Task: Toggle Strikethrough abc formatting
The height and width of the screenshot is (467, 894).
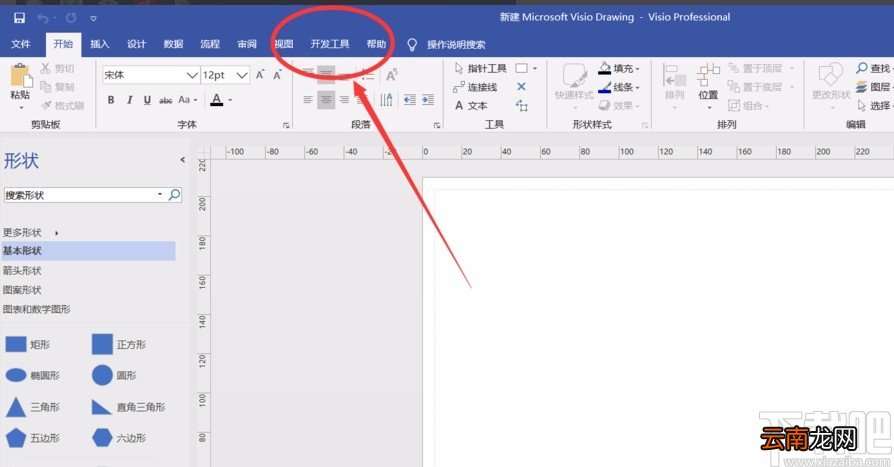Action: click(x=166, y=100)
